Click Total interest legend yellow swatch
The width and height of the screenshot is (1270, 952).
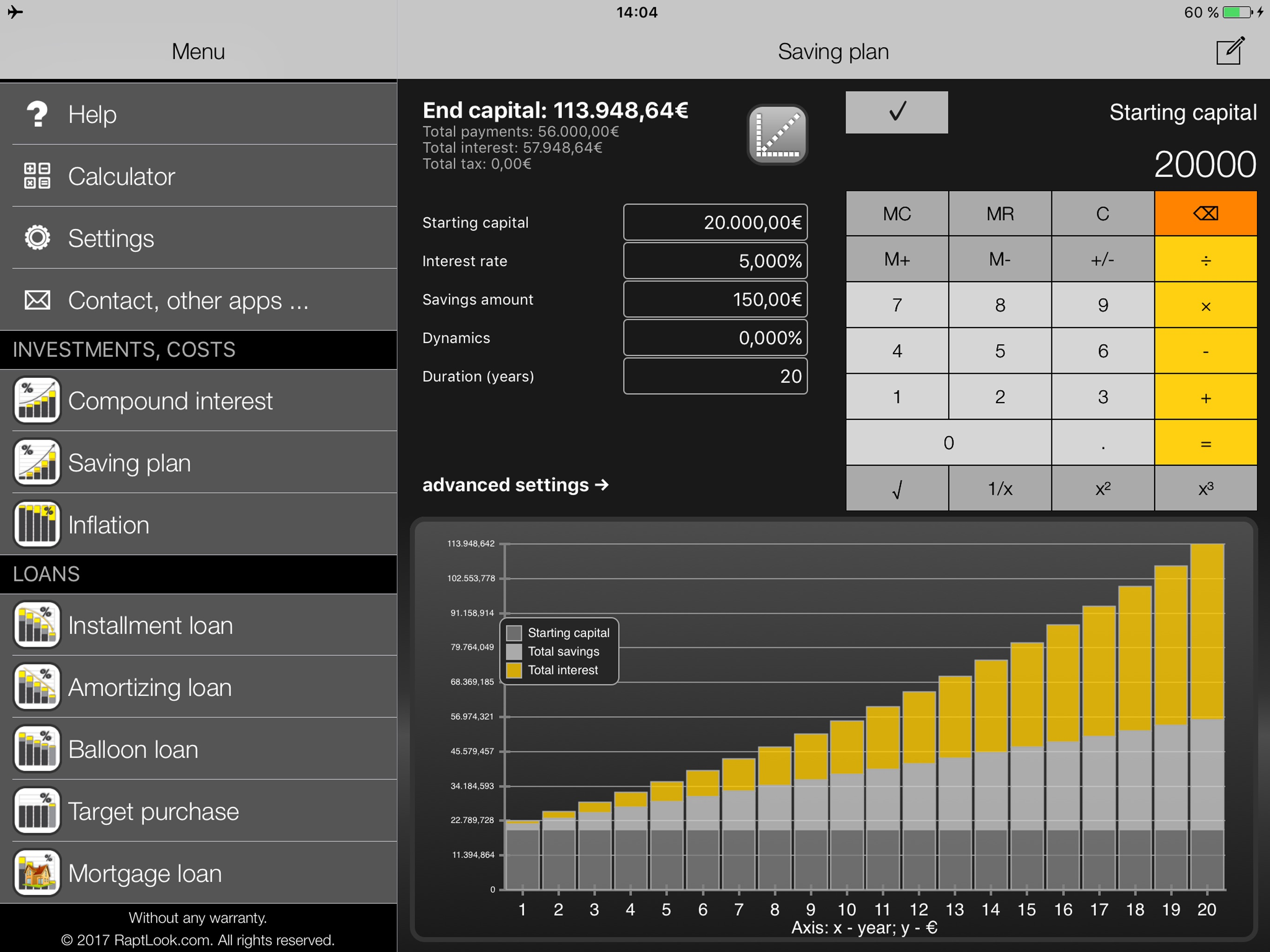514,670
